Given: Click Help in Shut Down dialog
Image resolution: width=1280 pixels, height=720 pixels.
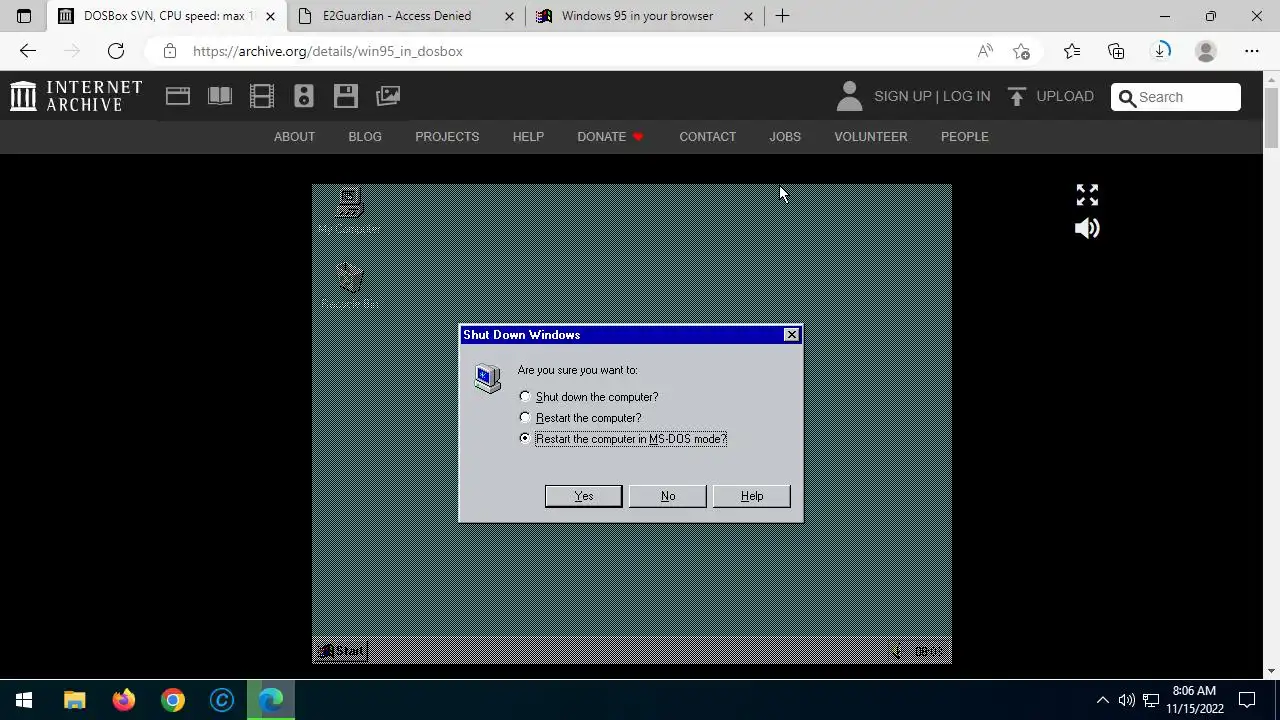Looking at the screenshot, I should (751, 496).
